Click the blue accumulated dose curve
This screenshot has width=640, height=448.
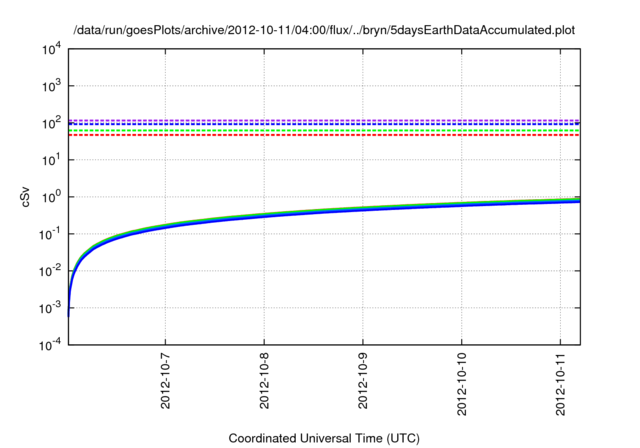(x=324, y=212)
